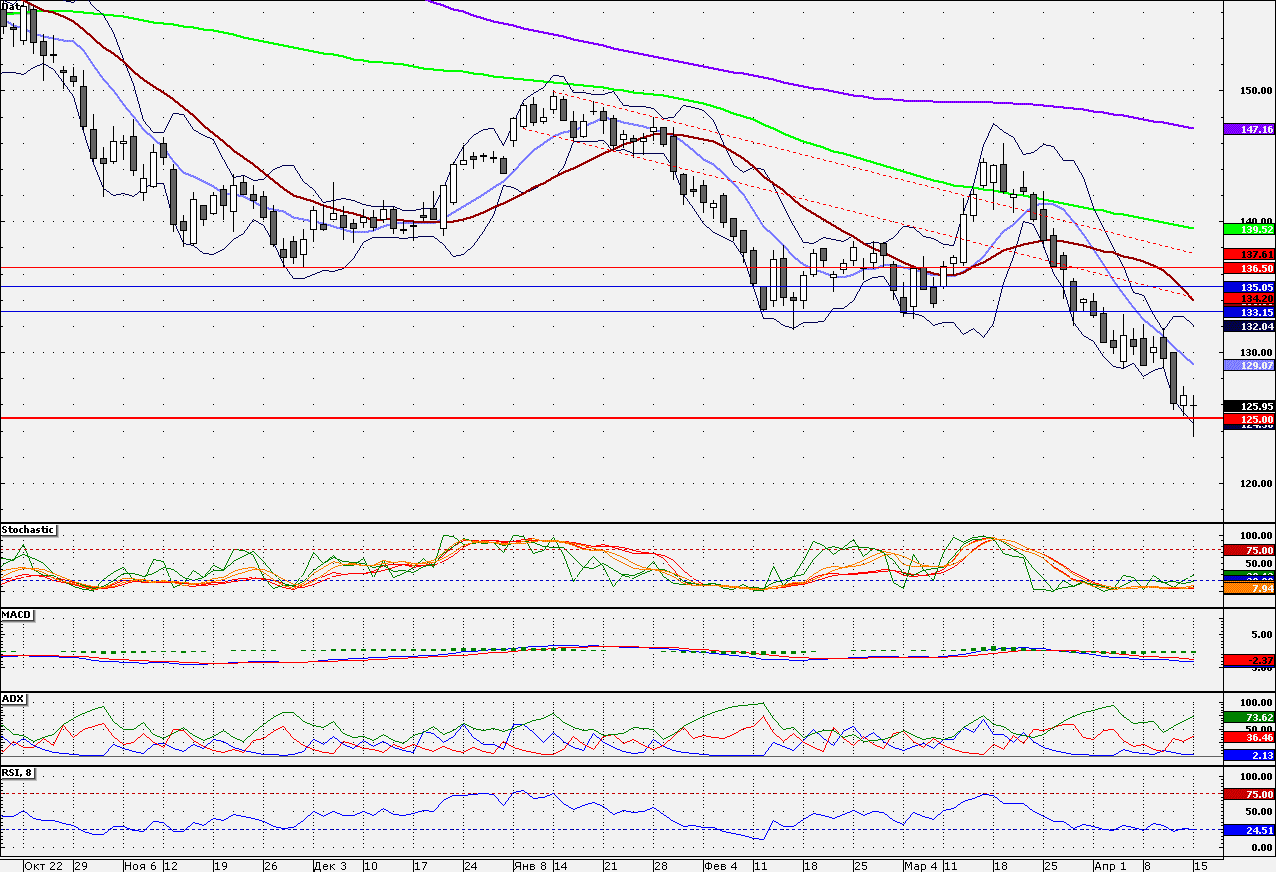This screenshot has height=872, width=1276.
Task: Select the green 139.52 moving average tag
Action: pyautogui.click(x=1249, y=229)
